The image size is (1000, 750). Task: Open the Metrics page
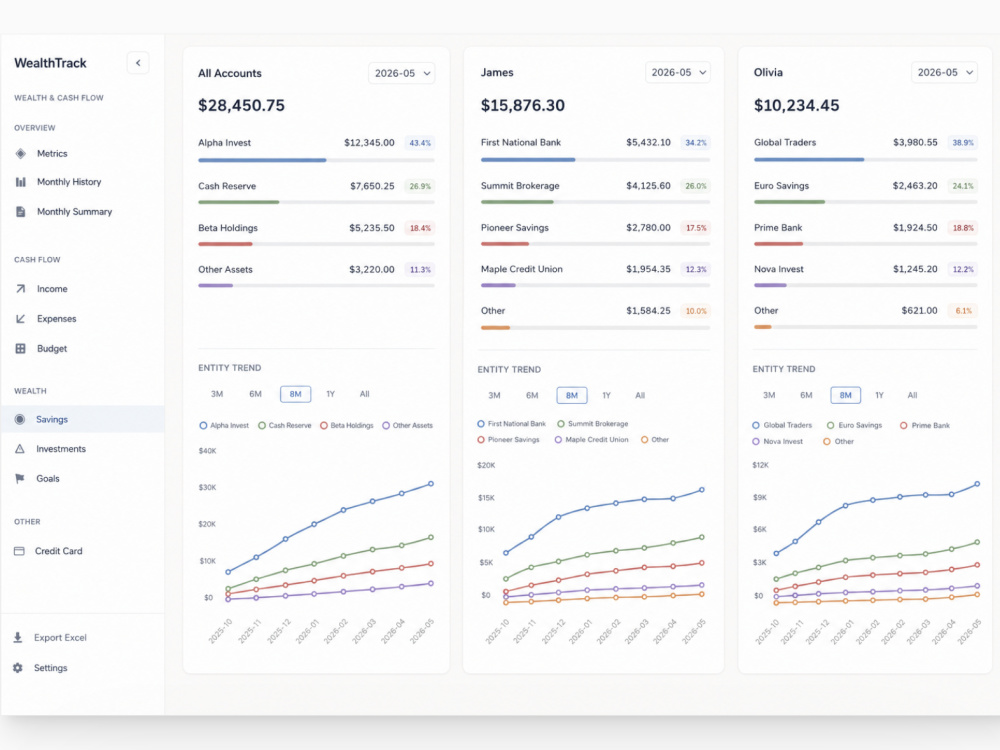[x=52, y=154]
